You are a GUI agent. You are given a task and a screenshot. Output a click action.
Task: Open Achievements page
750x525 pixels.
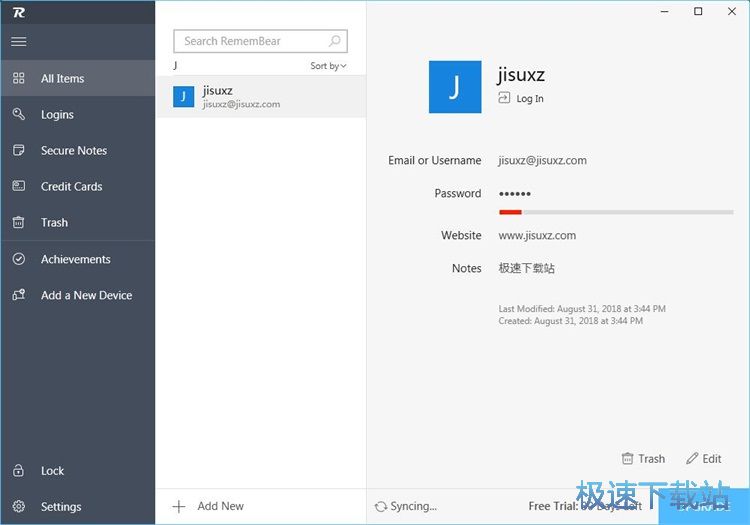(78, 259)
